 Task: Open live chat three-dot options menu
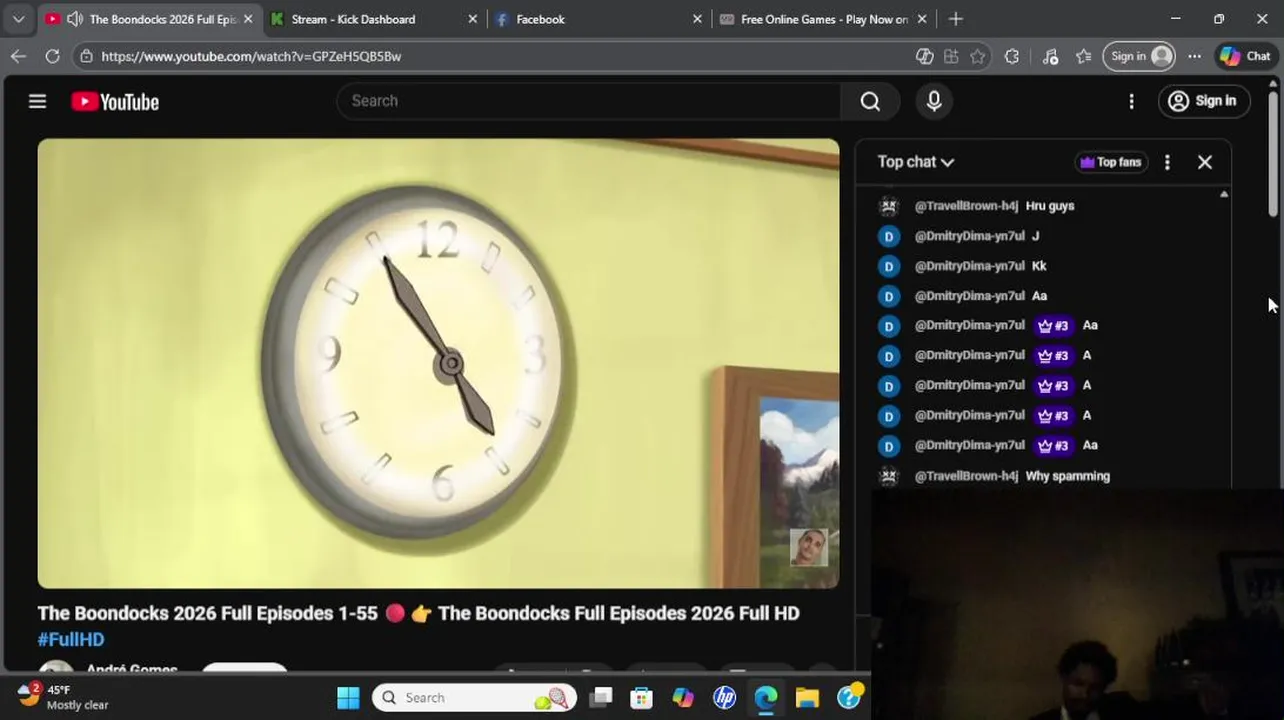[1167, 162]
